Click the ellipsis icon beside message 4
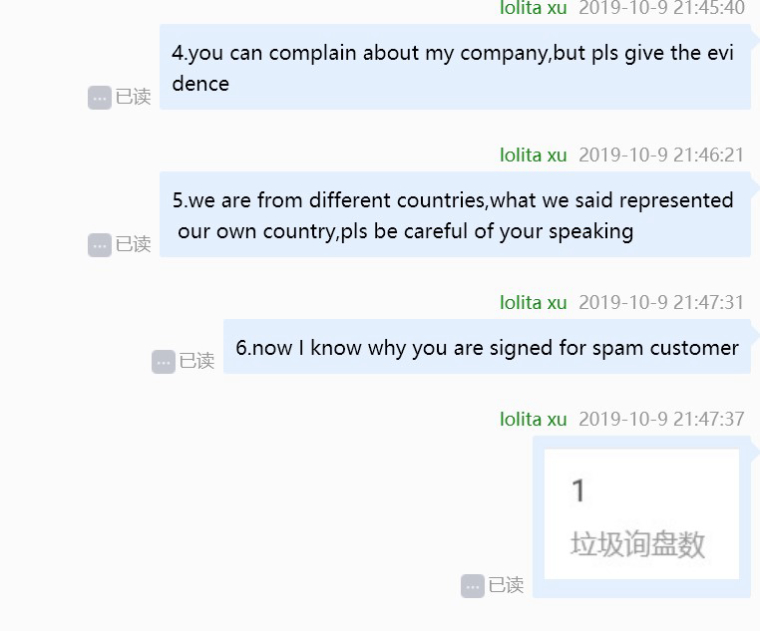This screenshot has height=631, width=760. point(99,98)
